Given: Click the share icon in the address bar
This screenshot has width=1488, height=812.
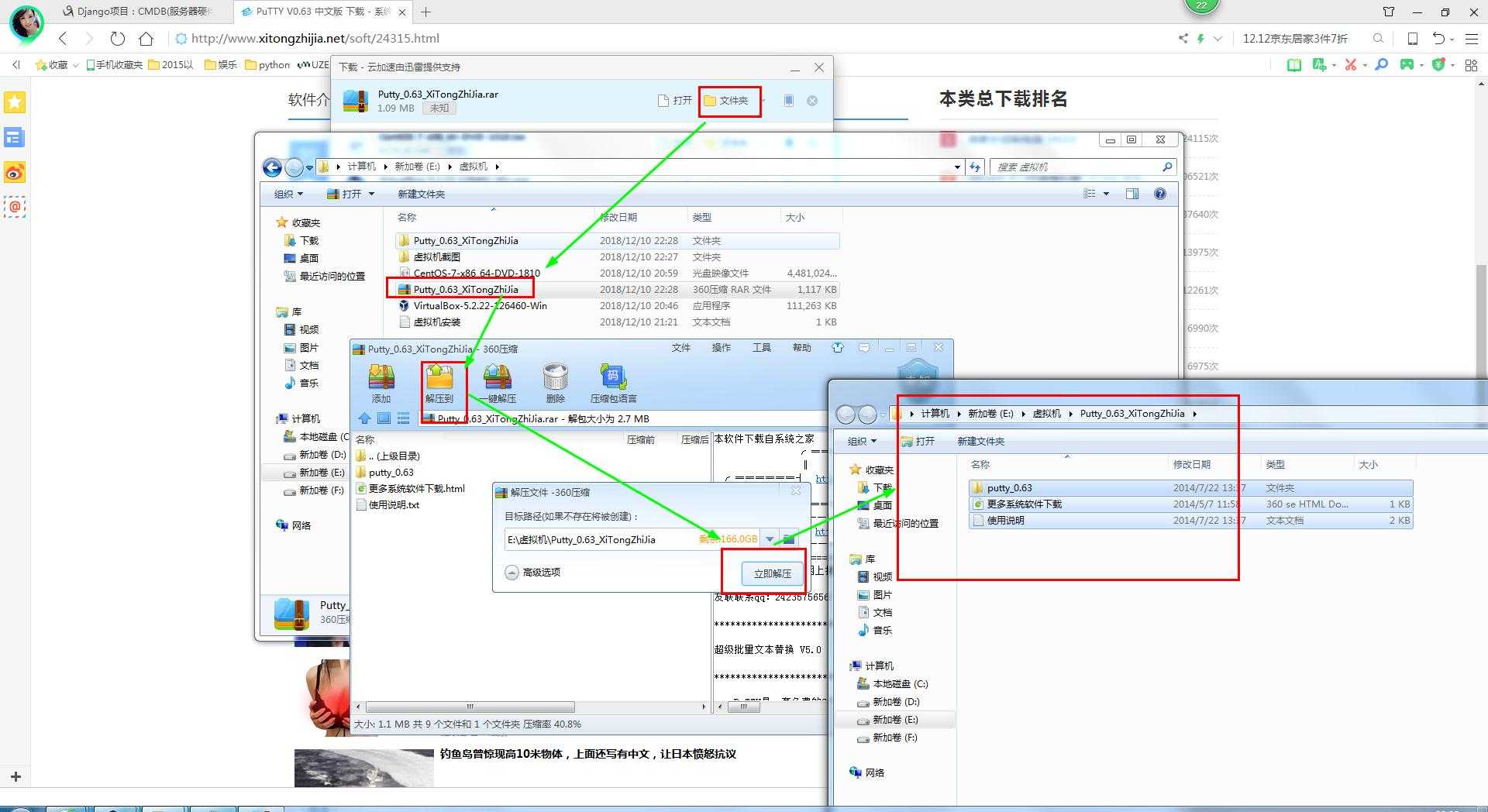Looking at the screenshot, I should pyautogui.click(x=1183, y=38).
